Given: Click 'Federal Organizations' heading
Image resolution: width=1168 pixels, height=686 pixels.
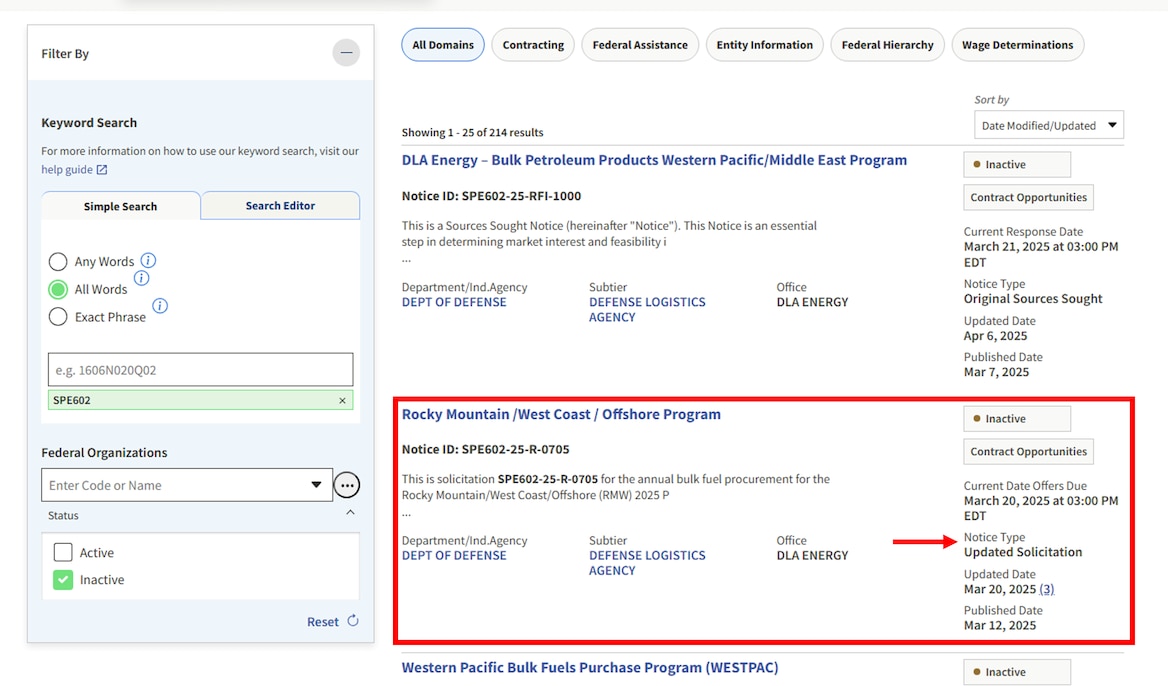Looking at the screenshot, I should pyautogui.click(x=104, y=453).
